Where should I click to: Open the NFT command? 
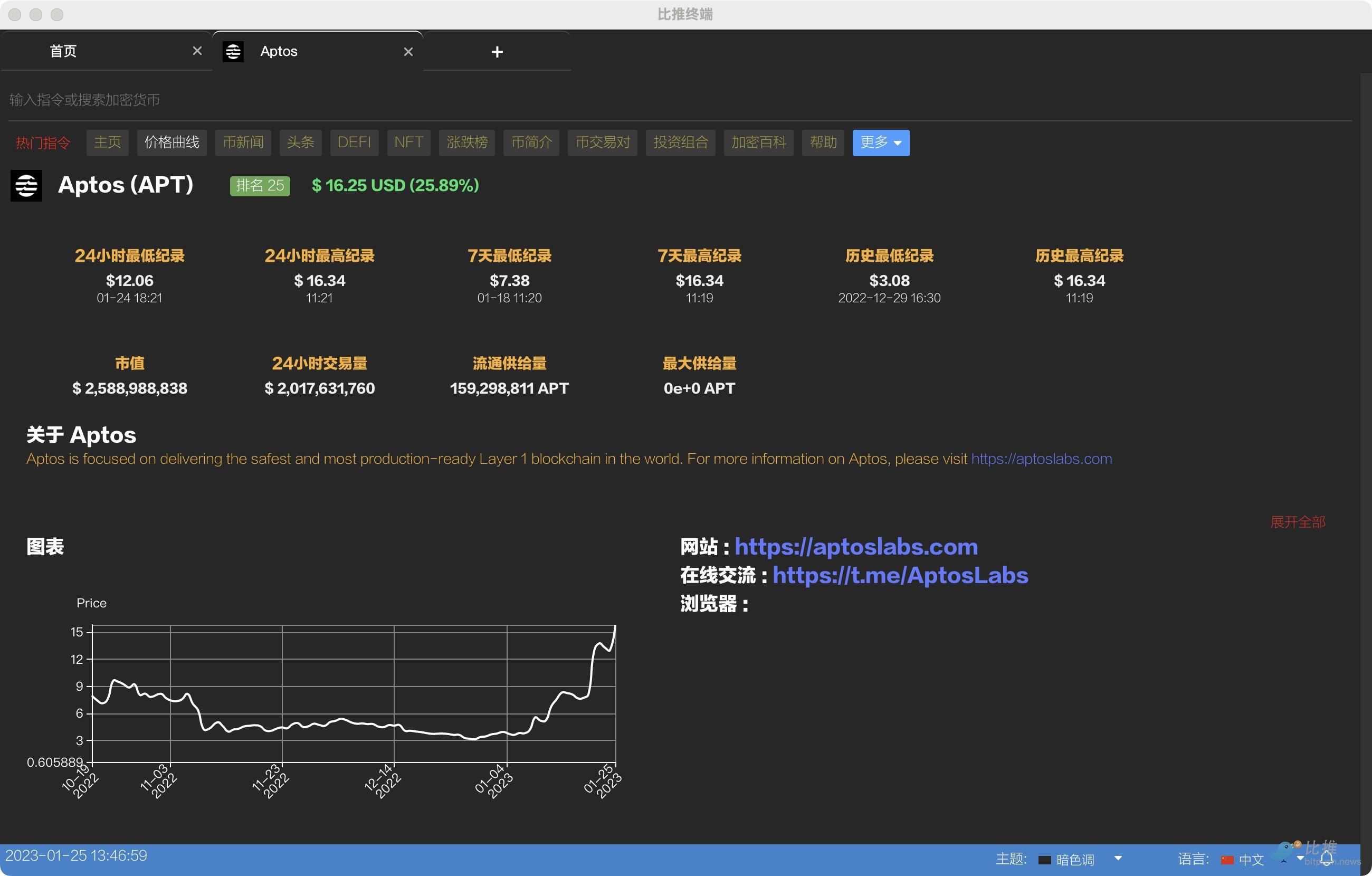coord(408,142)
